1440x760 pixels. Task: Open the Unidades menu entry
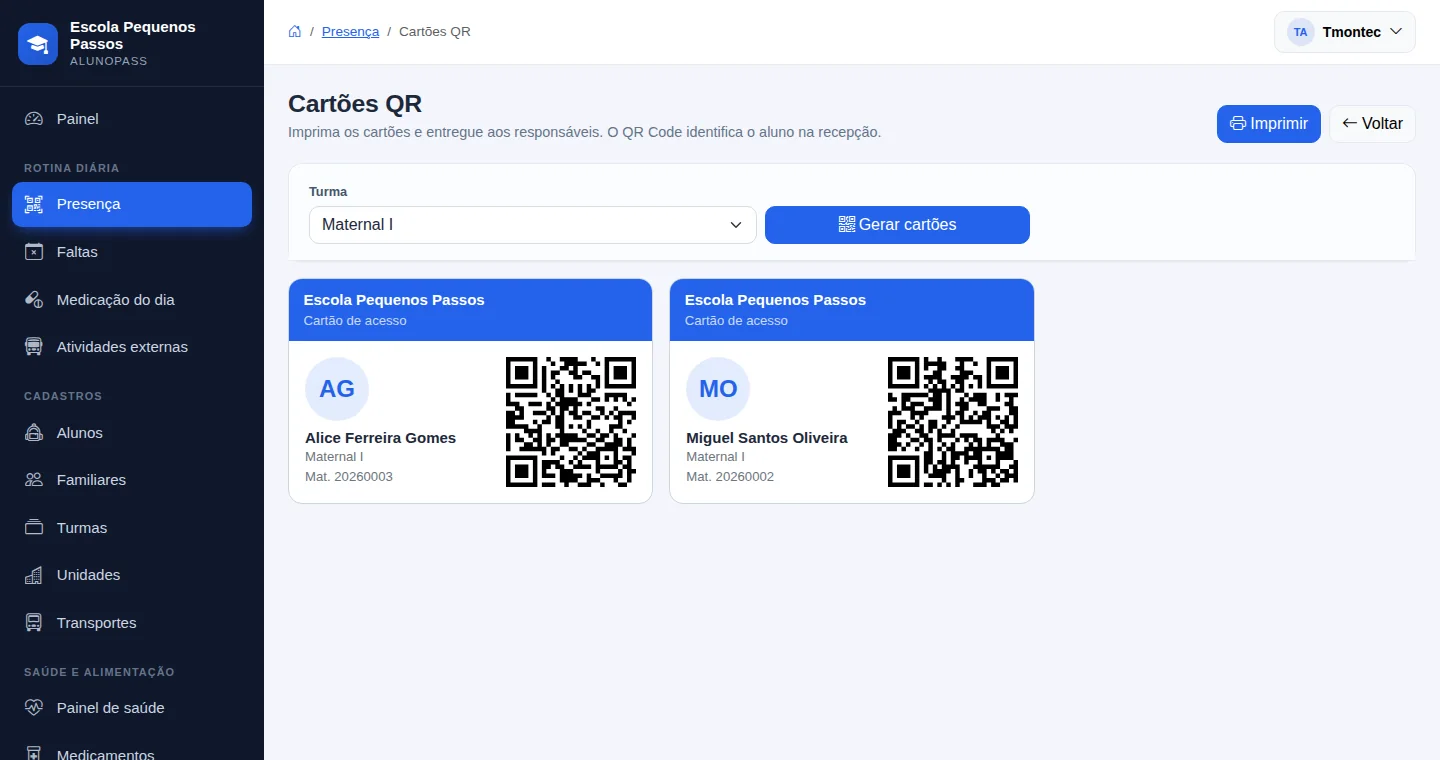[x=132, y=575]
